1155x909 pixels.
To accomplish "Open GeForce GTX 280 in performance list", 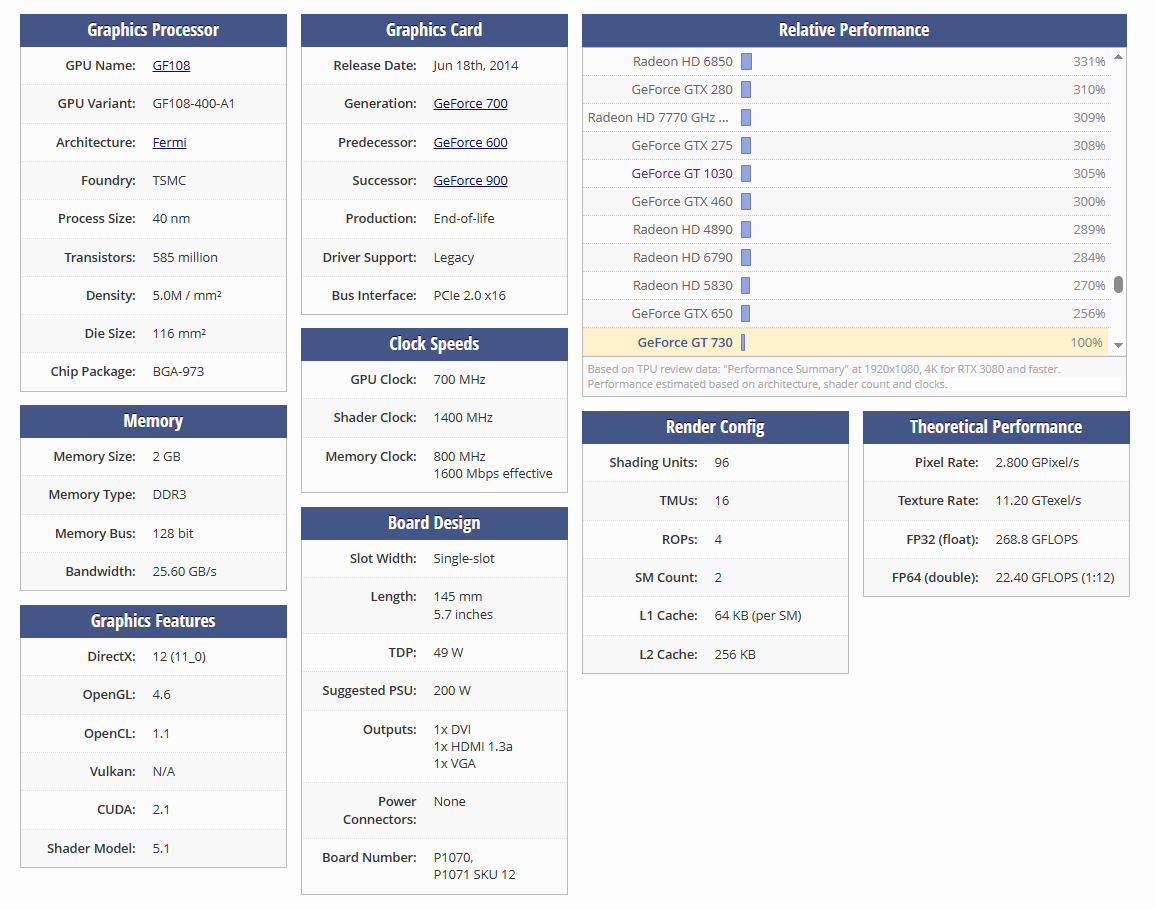I will pos(681,90).
